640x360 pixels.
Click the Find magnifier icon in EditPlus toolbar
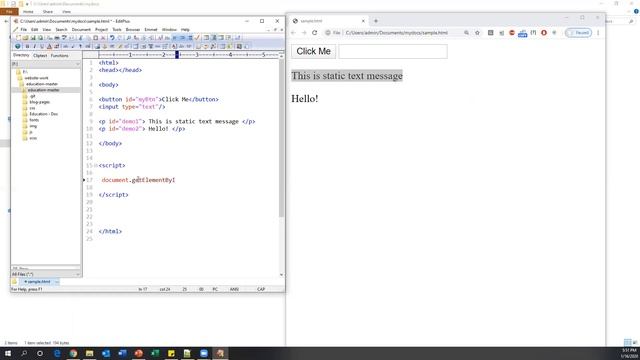[x=129, y=38]
